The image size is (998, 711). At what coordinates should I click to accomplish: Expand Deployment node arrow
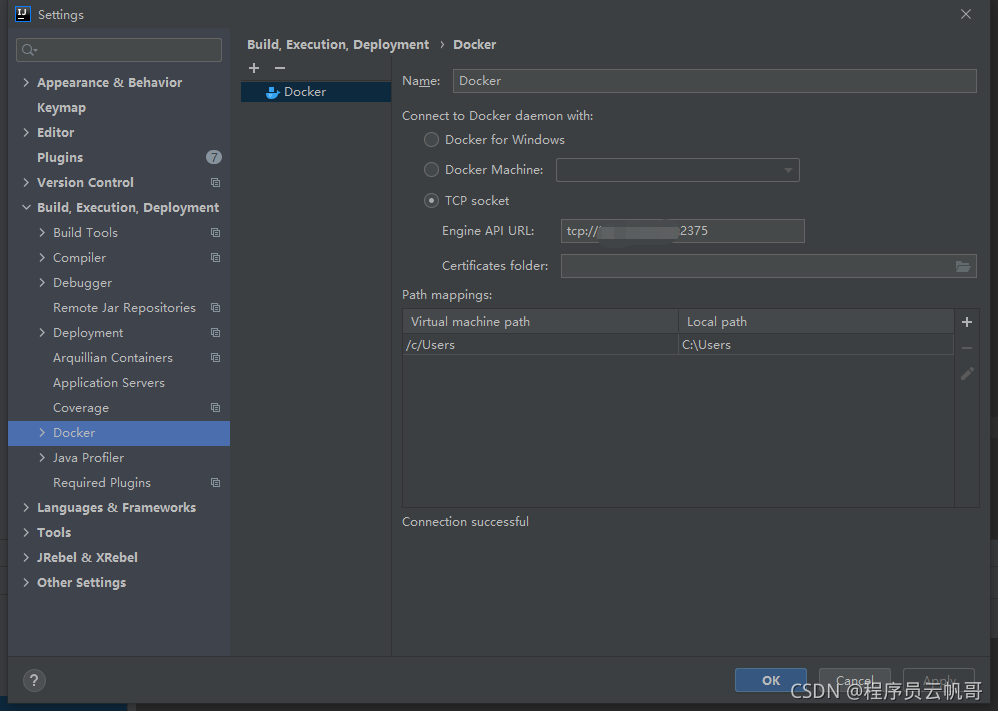click(42, 333)
